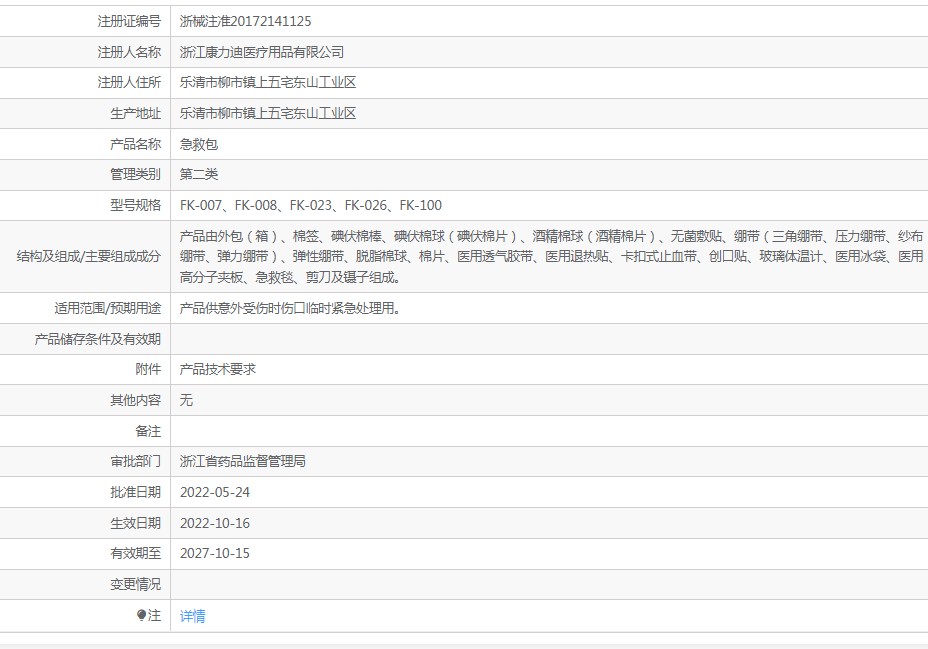Click the 其他内容 value 无
The height and width of the screenshot is (649, 928).
[186, 400]
